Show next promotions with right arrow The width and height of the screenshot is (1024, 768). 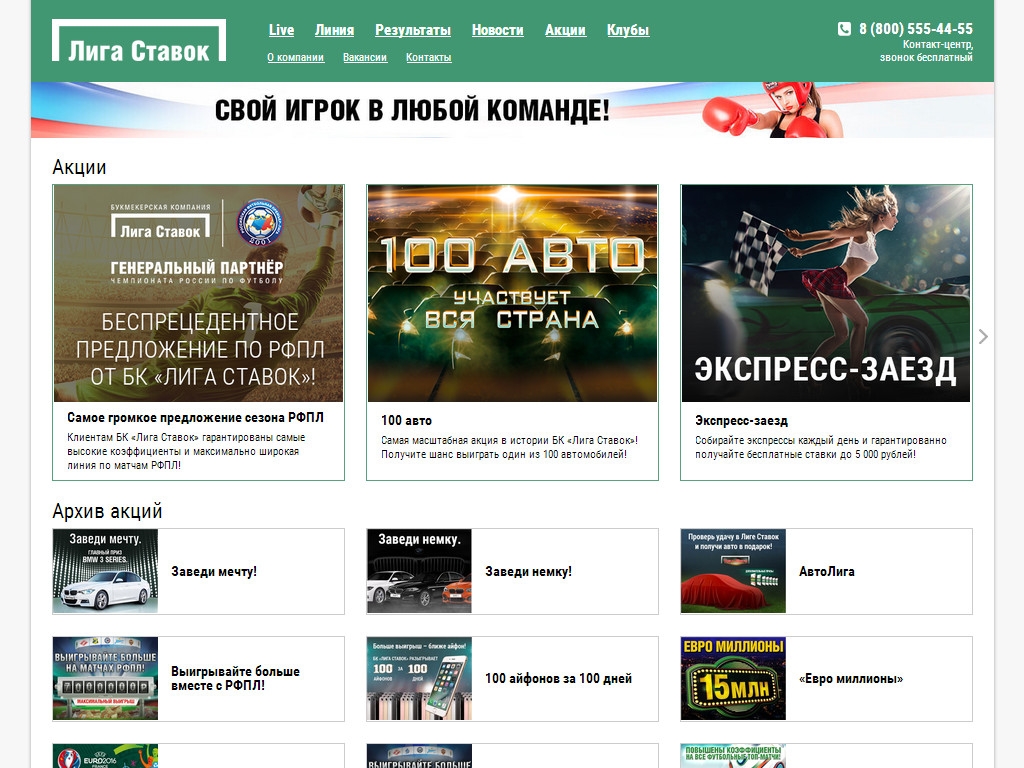pos(983,337)
